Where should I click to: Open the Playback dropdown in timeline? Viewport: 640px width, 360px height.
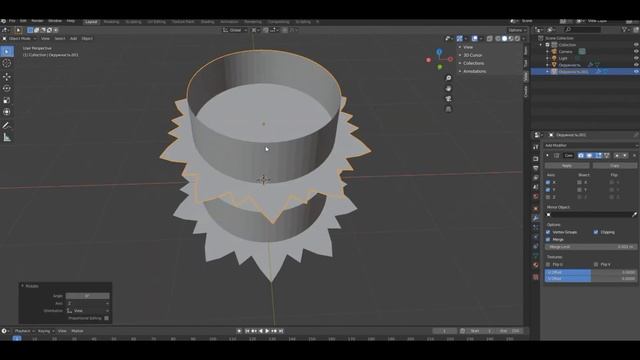pyautogui.click(x=24, y=331)
